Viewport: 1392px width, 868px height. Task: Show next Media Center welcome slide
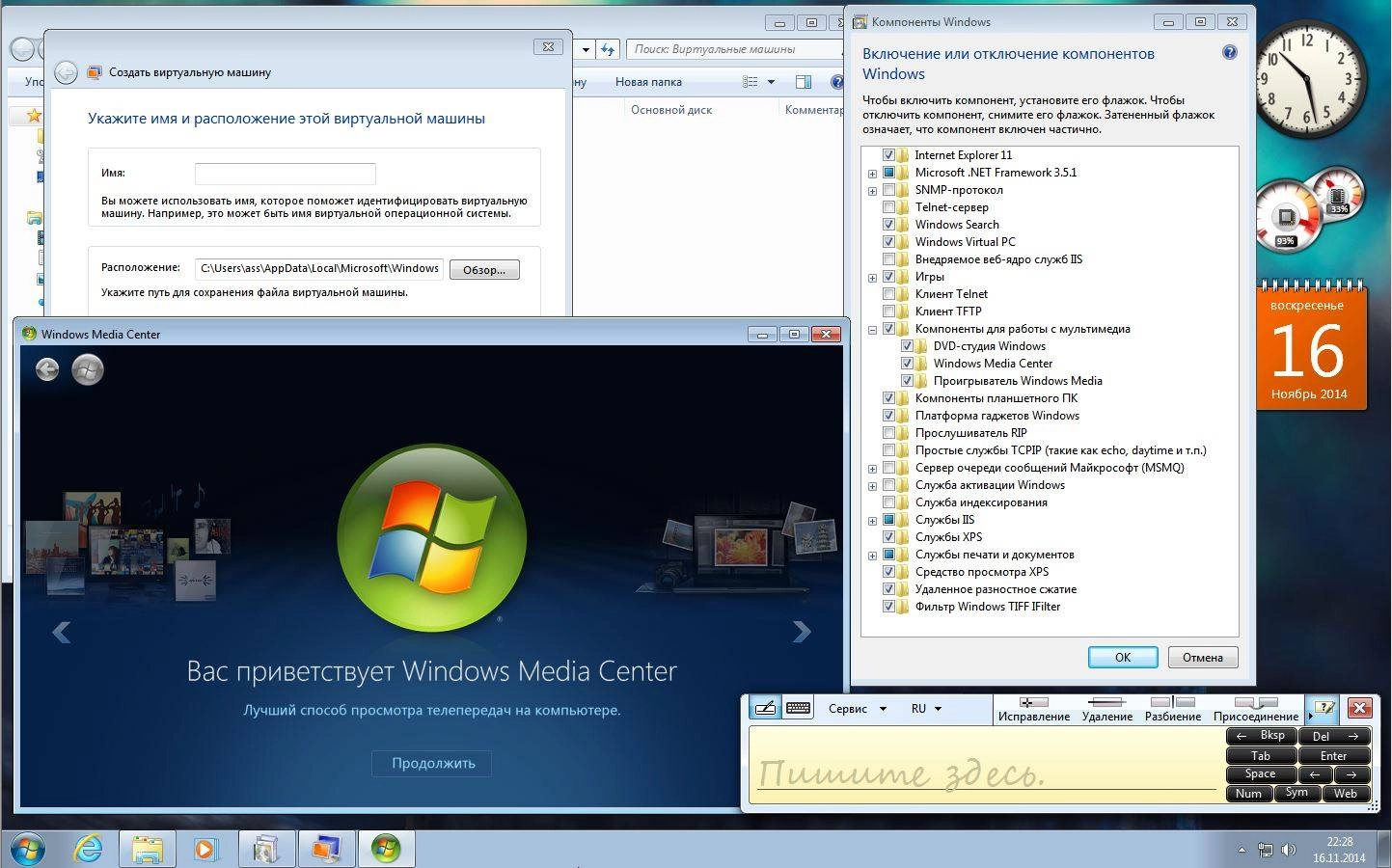[x=802, y=632]
